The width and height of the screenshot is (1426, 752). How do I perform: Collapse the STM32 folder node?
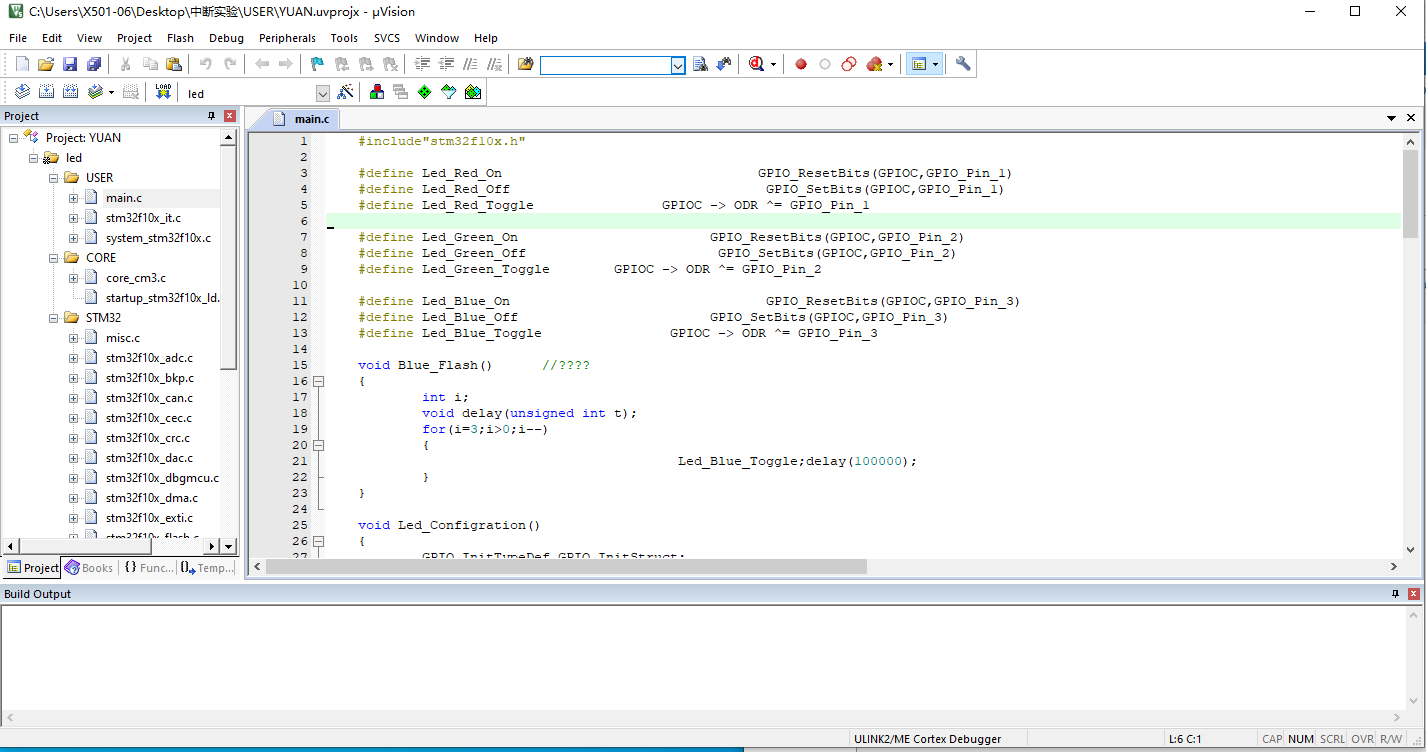pyautogui.click(x=53, y=318)
